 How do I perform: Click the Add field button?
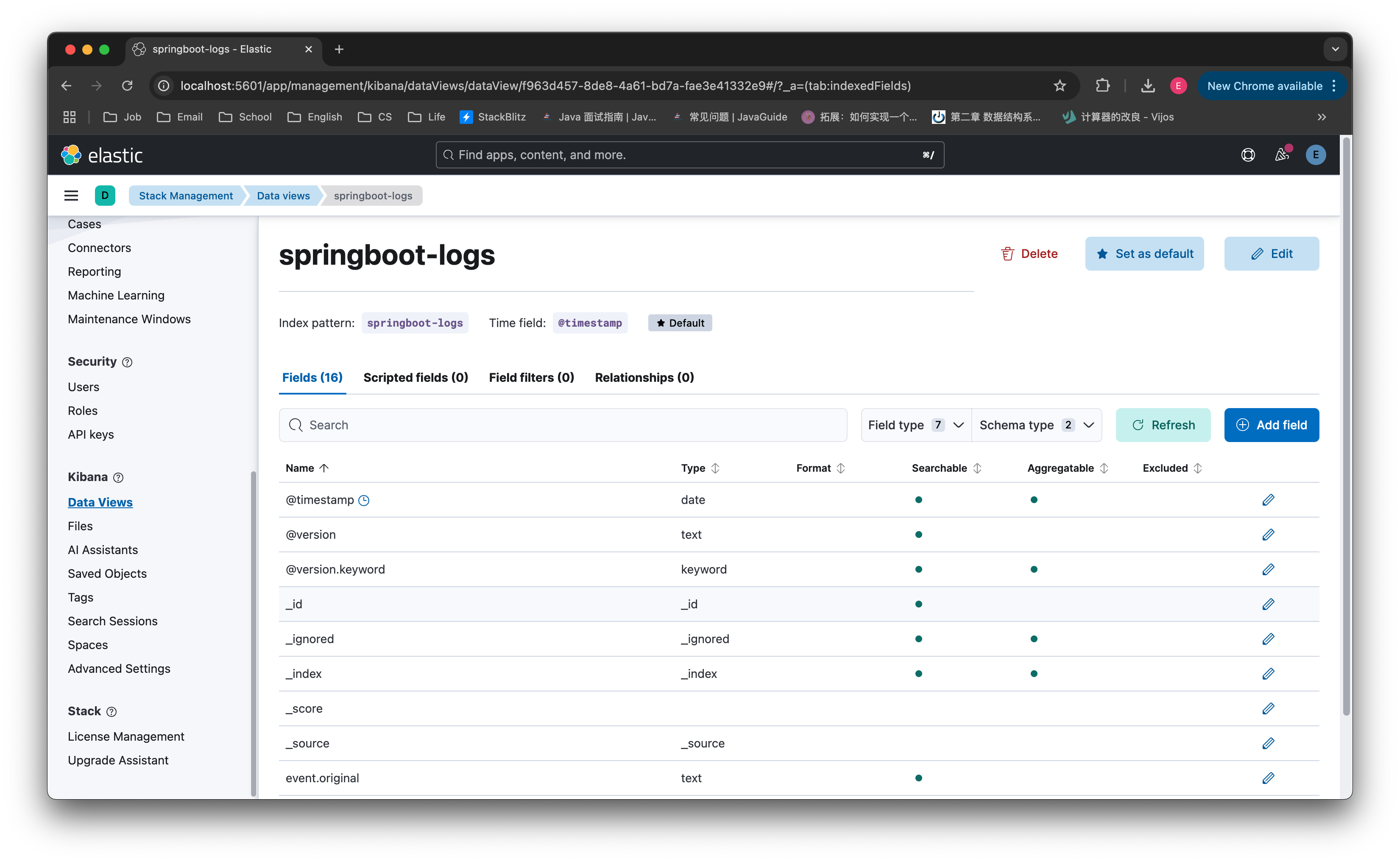click(x=1271, y=425)
